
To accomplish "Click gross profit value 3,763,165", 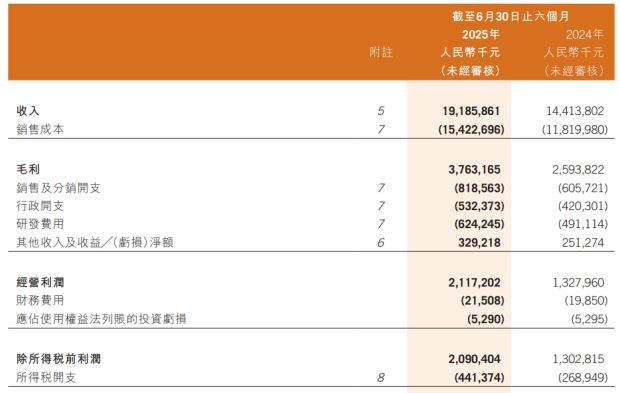I will [474, 170].
